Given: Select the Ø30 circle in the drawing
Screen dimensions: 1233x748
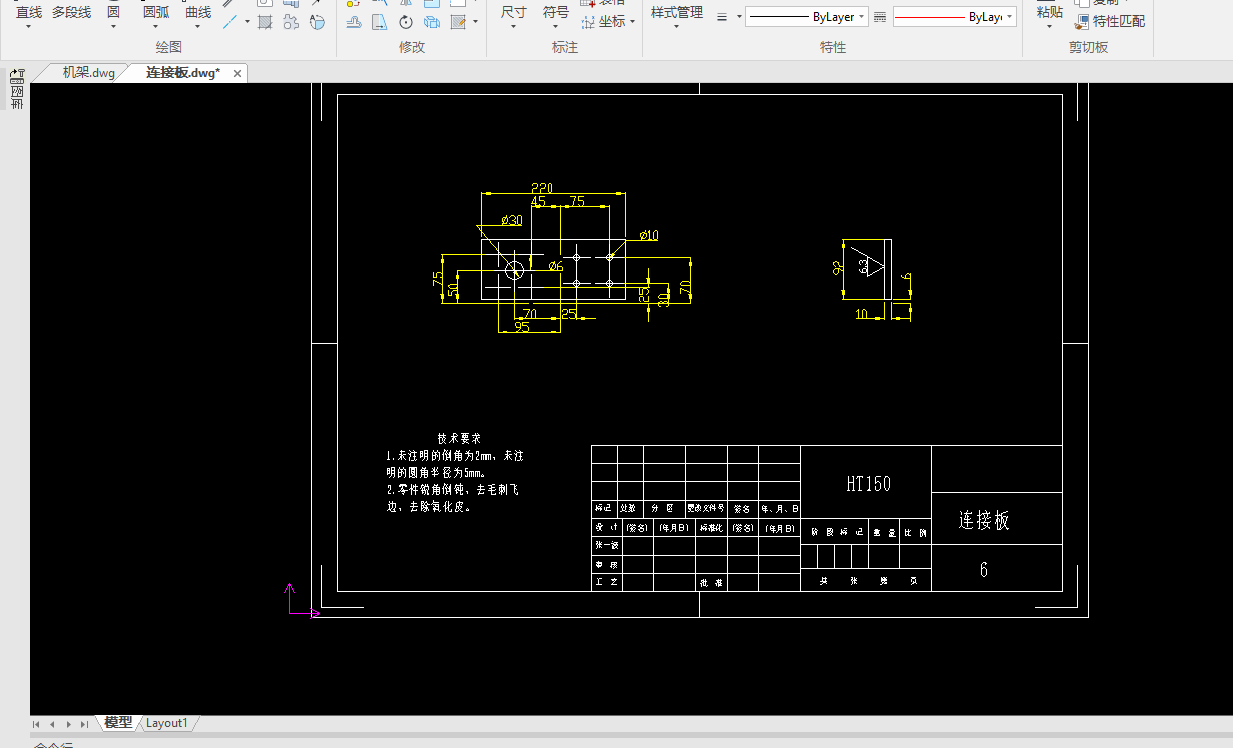Looking at the screenshot, I should pyautogui.click(x=515, y=269).
